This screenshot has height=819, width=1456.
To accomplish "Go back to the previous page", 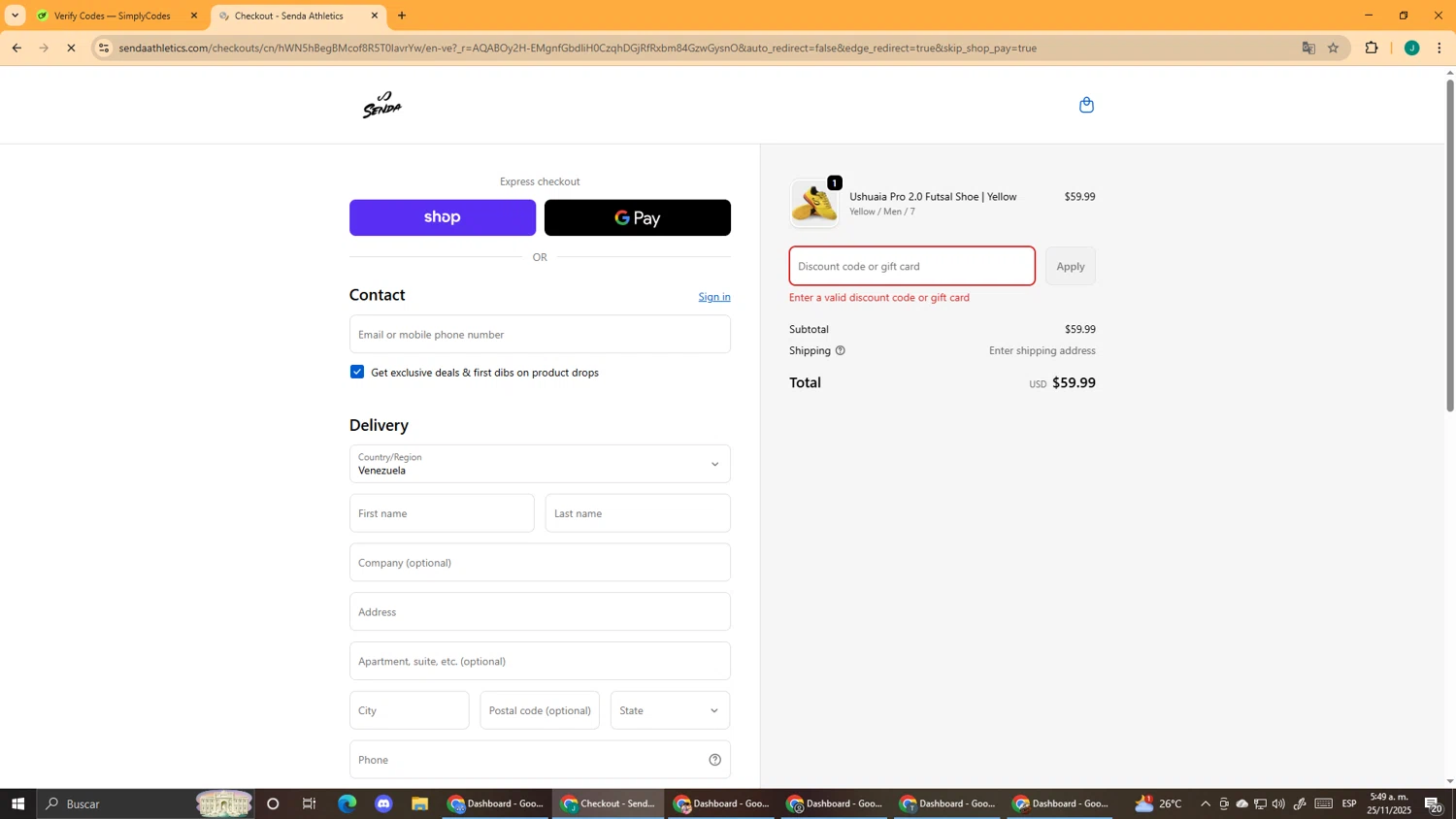I will [17, 48].
